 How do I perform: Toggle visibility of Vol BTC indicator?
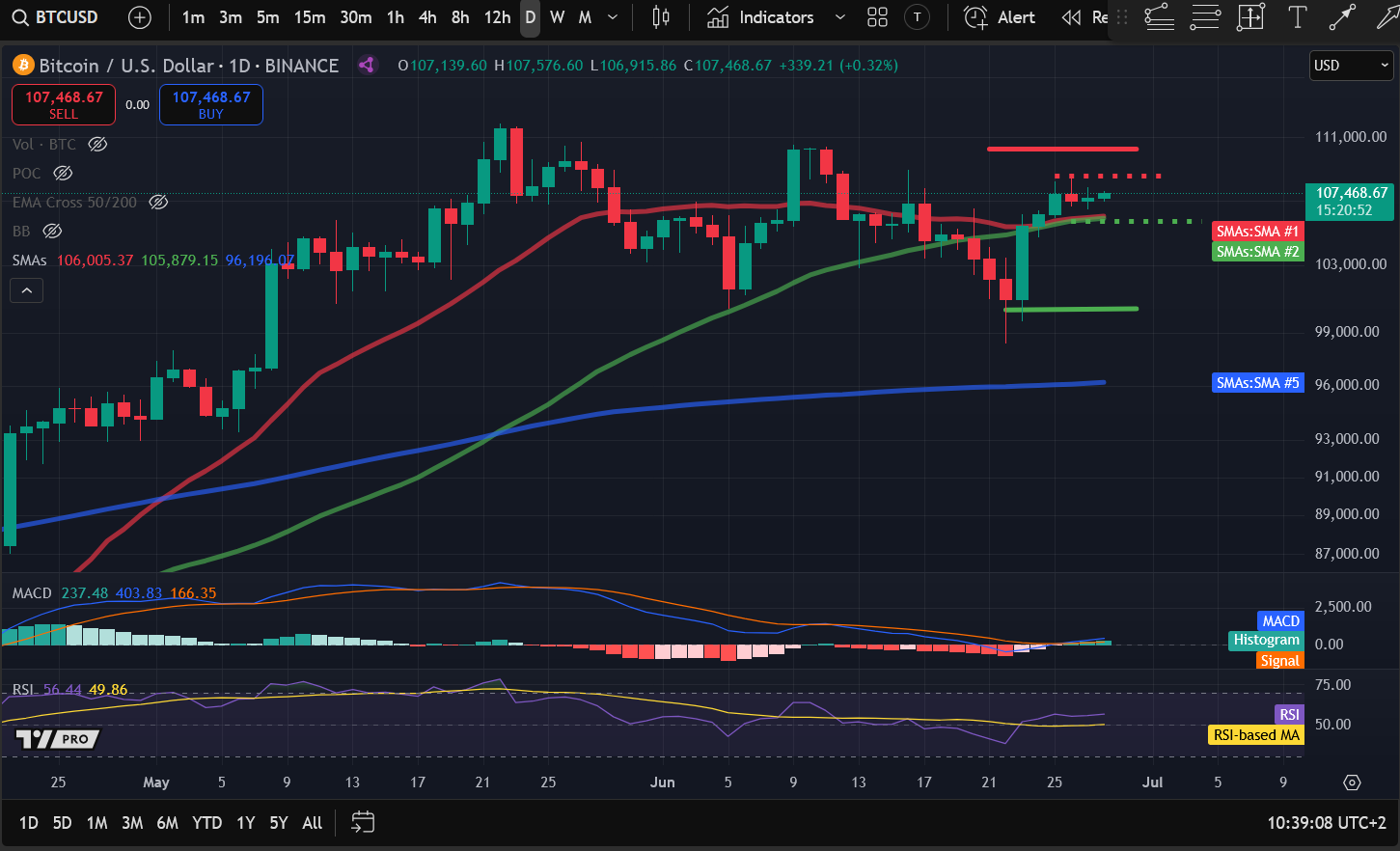pyautogui.click(x=97, y=144)
